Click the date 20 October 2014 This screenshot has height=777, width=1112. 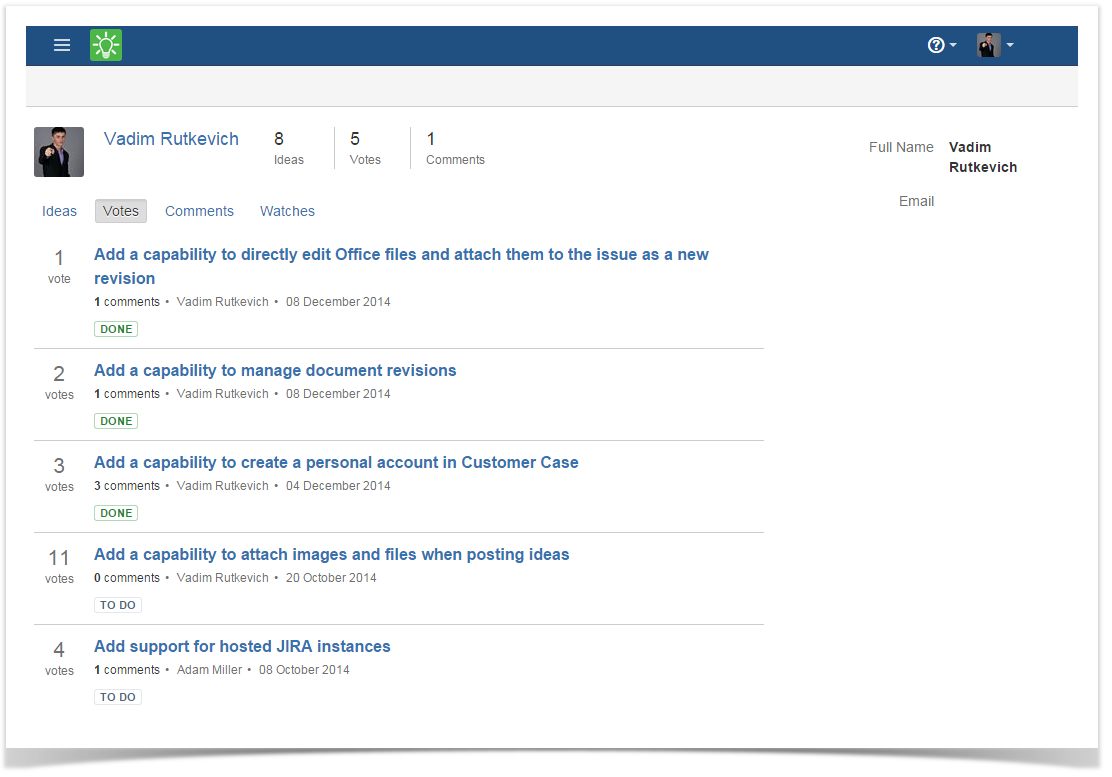tap(331, 578)
